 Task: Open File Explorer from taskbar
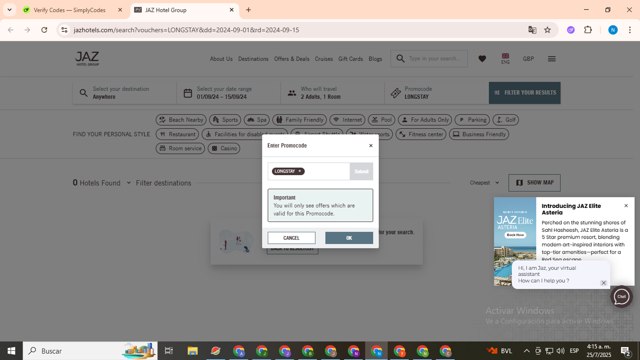coord(192,351)
